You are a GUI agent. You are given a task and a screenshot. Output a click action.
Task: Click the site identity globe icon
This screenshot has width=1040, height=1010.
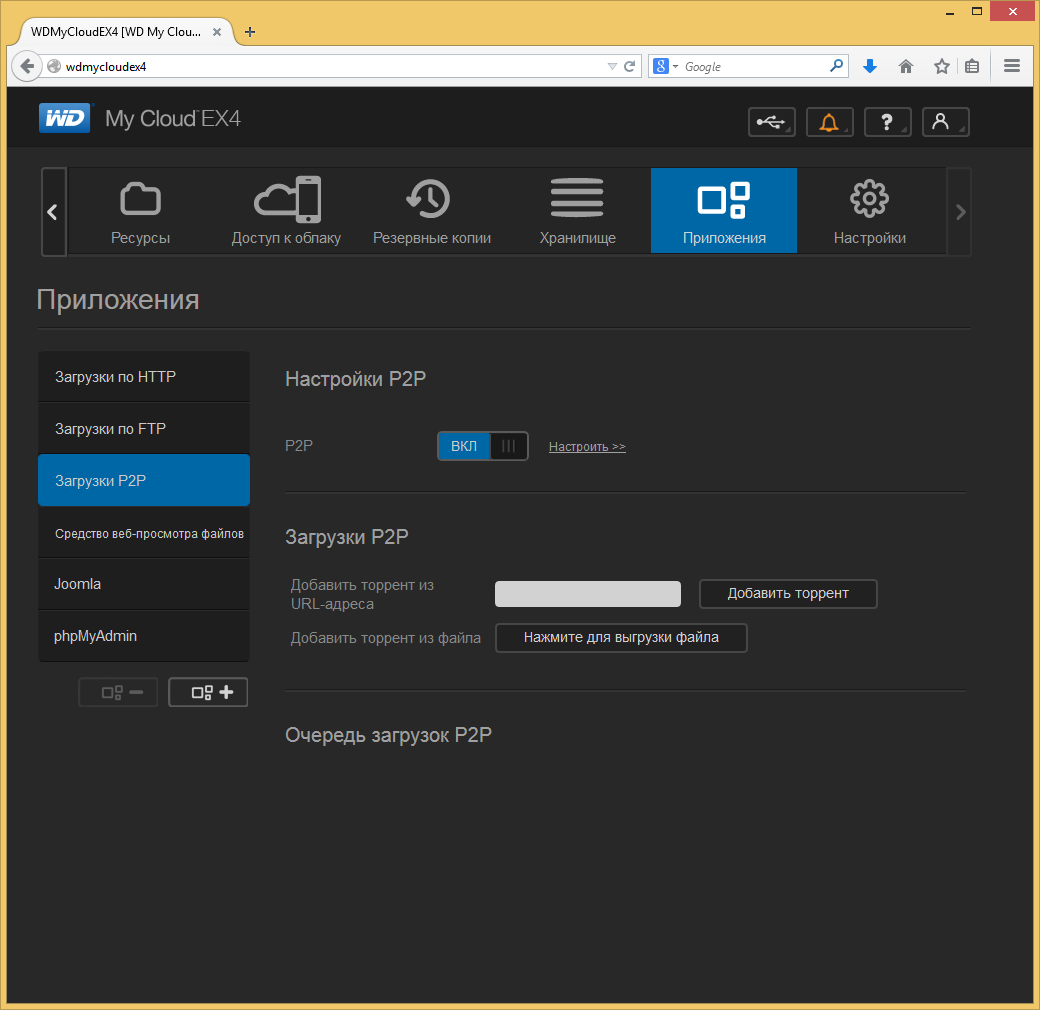point(54,66)
